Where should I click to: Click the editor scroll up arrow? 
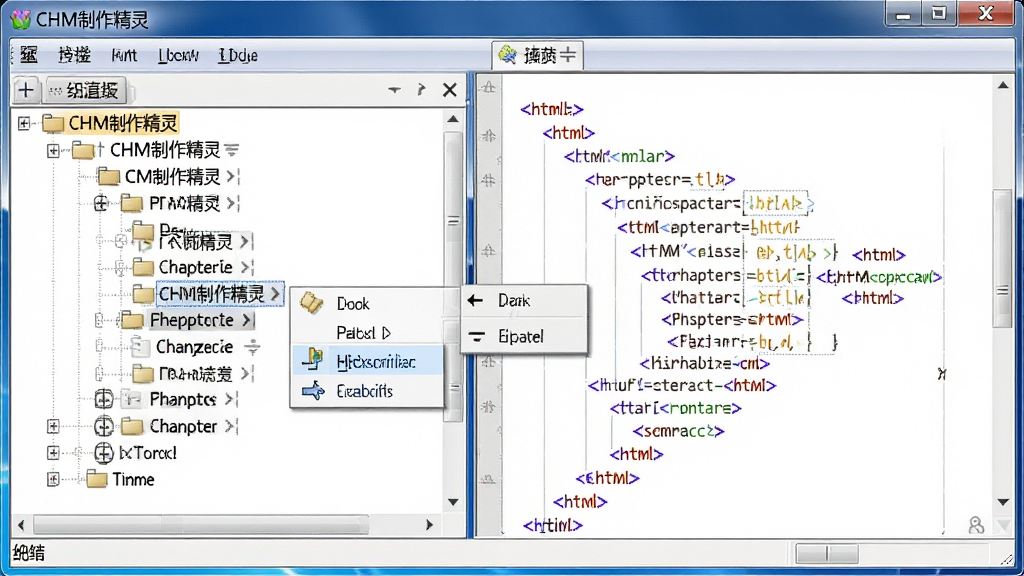click(1004, 85)
